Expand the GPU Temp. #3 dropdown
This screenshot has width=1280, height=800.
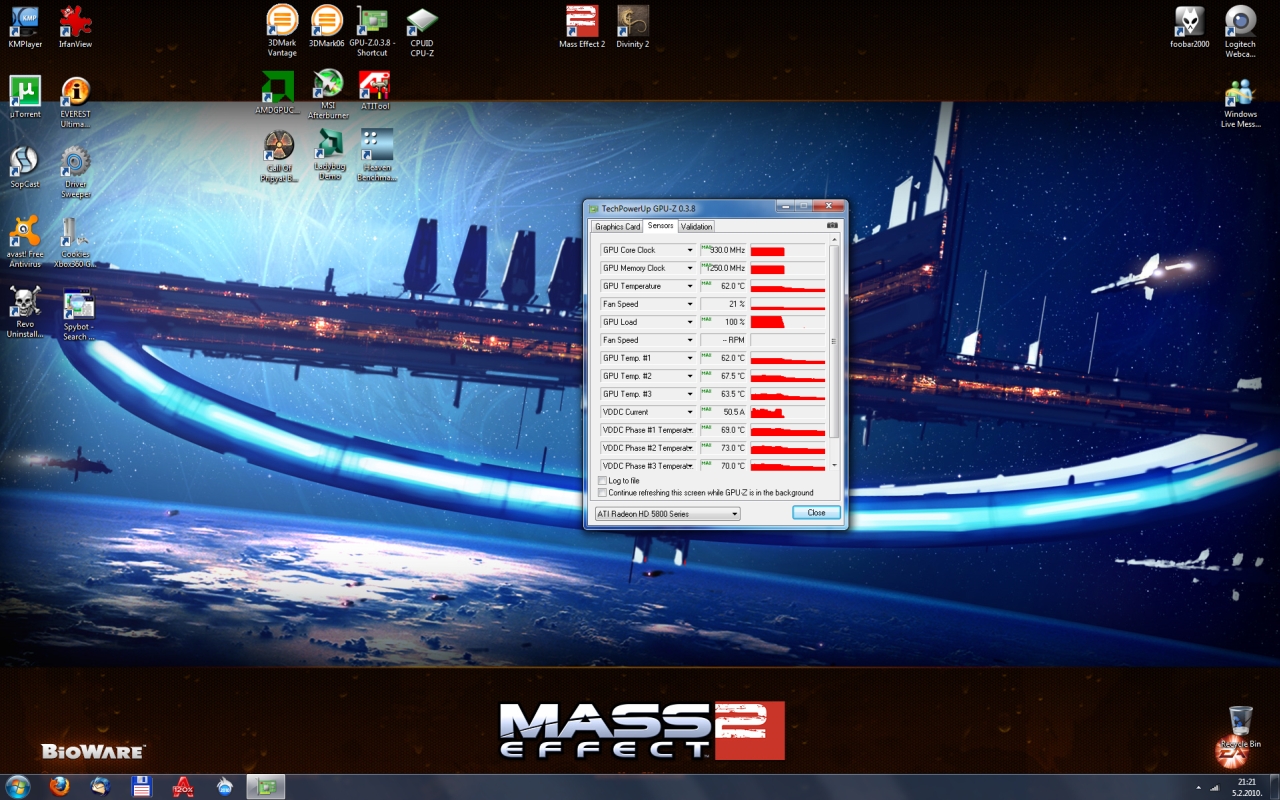click(x=689, y=394)
